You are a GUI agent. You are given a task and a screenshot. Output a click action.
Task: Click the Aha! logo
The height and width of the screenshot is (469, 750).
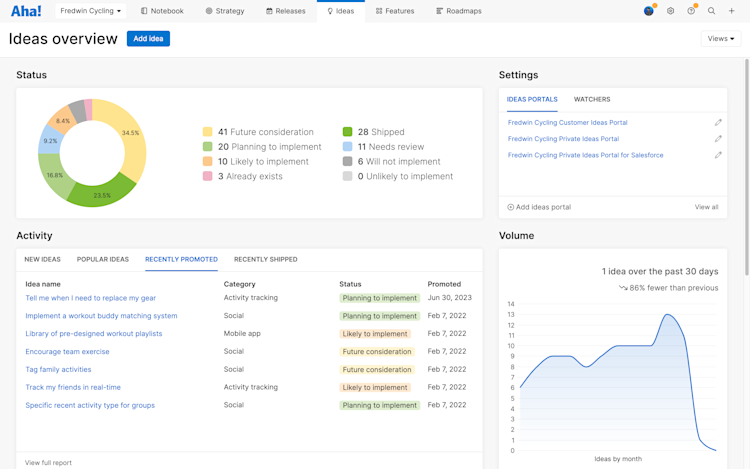[26, 11]
